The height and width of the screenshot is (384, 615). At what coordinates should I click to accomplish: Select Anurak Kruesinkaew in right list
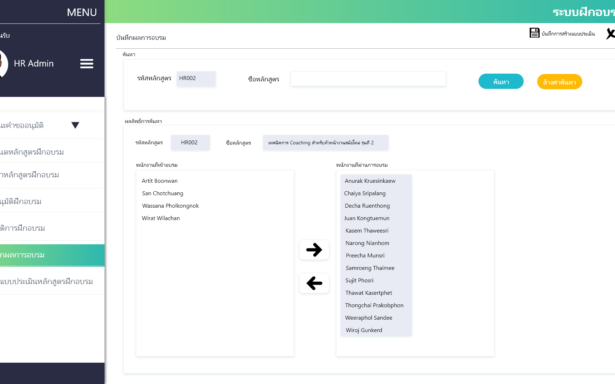tap(370, 181)
